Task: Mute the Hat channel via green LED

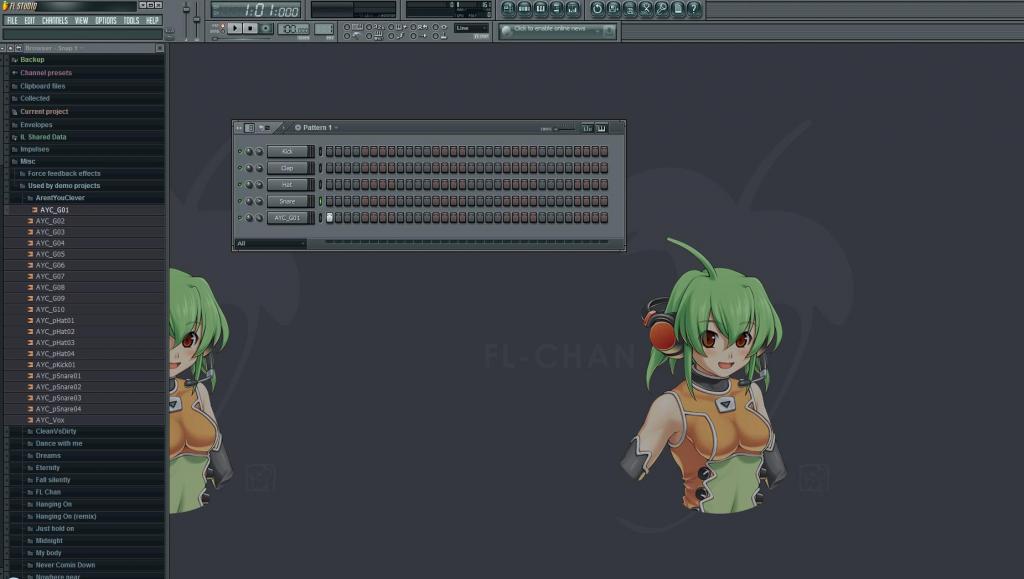Action: click(240, 185)
